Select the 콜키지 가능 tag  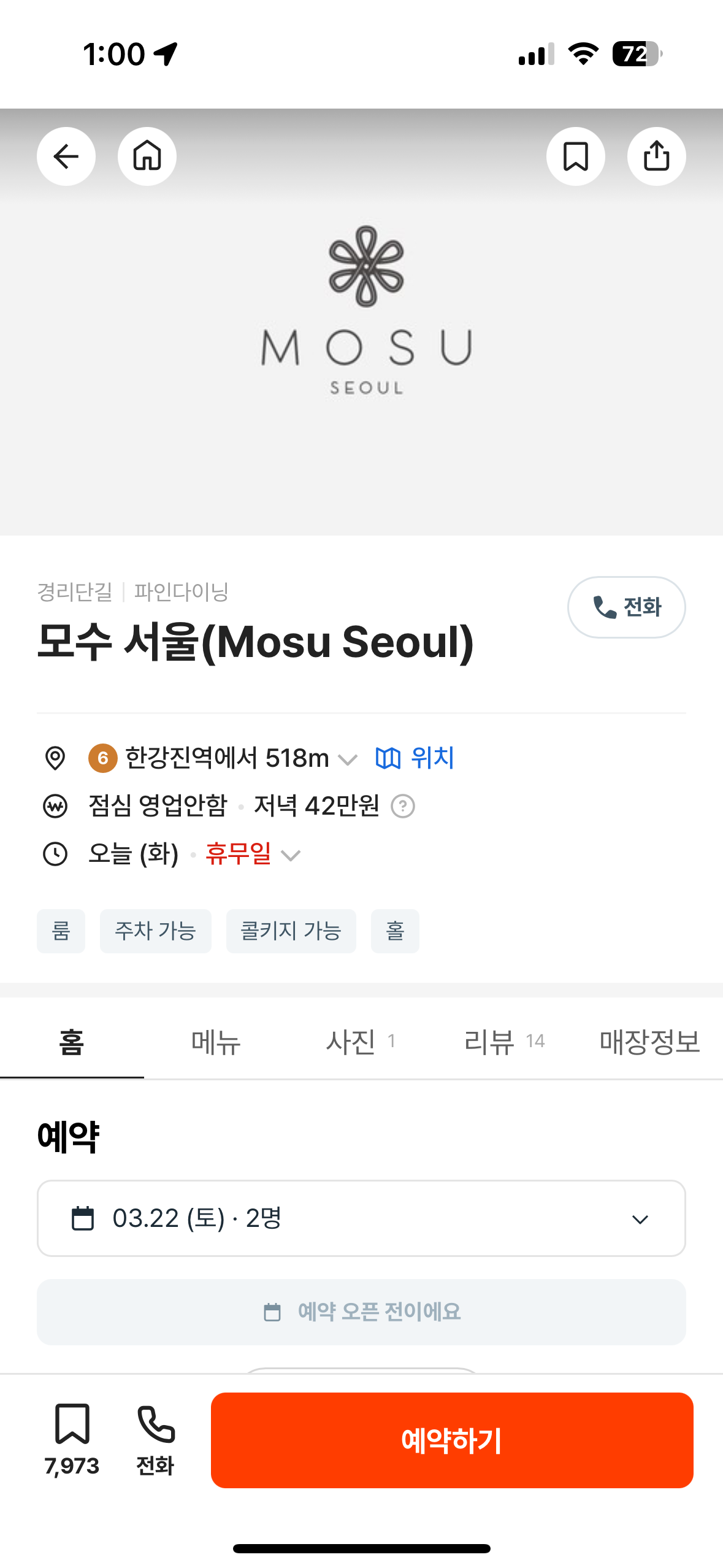[x=291, y=931]
